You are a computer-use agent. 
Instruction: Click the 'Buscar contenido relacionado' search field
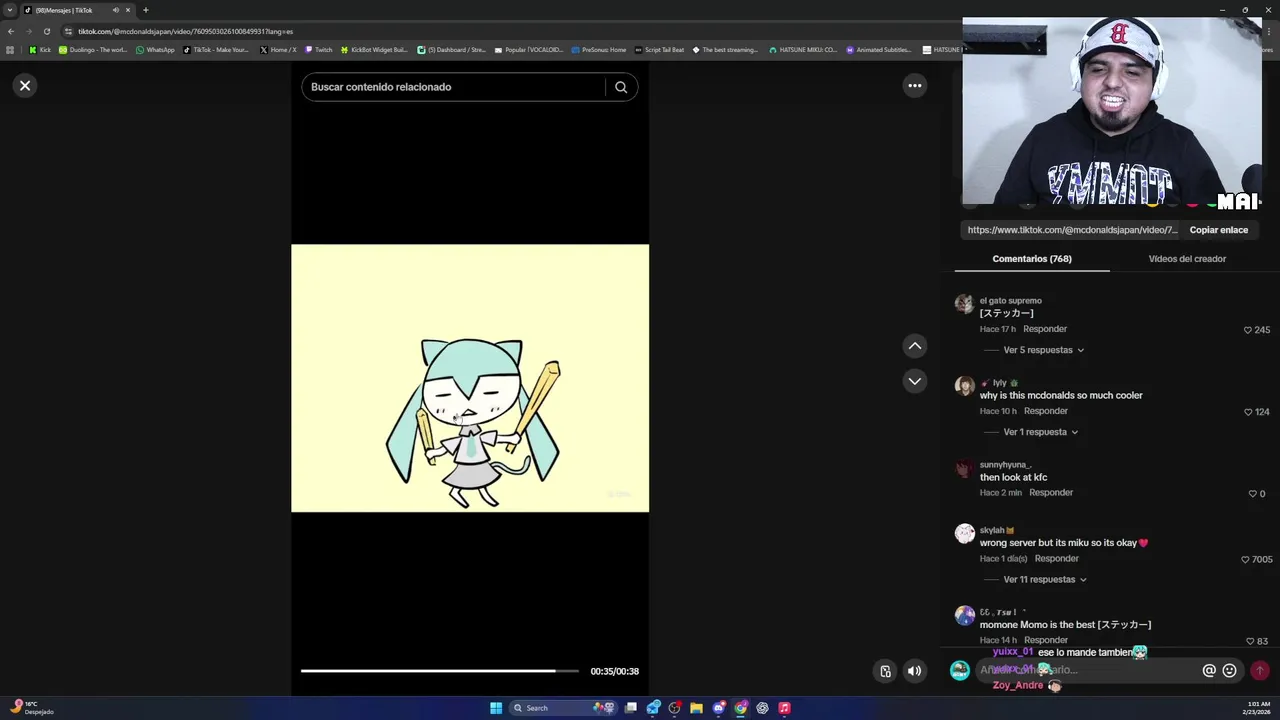[455, 87]
